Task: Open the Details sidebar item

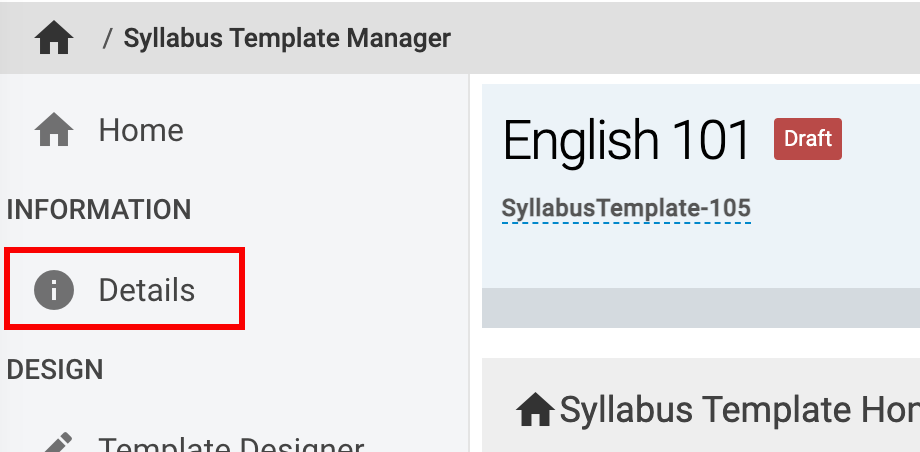Action: click(x=146, y=291)
